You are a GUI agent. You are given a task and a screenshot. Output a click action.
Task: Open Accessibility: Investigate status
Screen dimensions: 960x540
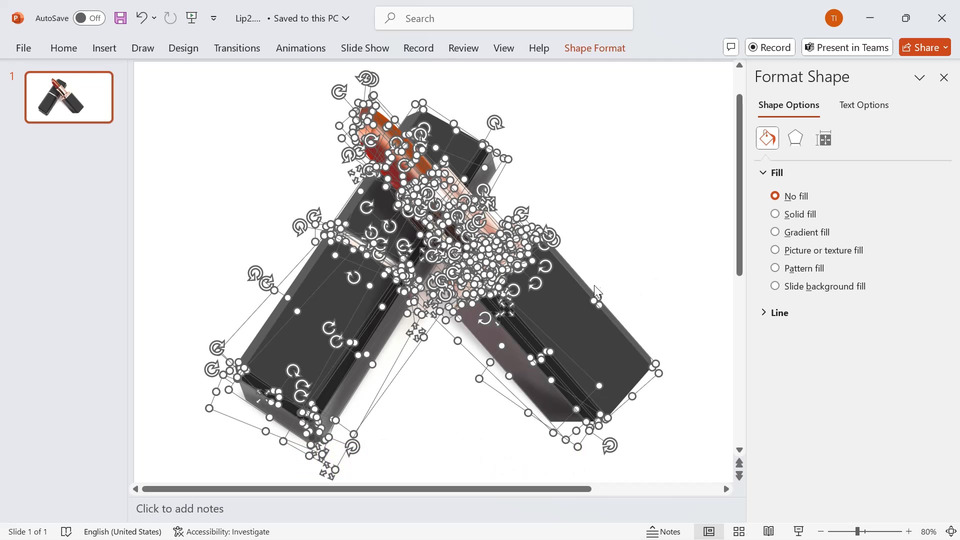tap(222, 531)
